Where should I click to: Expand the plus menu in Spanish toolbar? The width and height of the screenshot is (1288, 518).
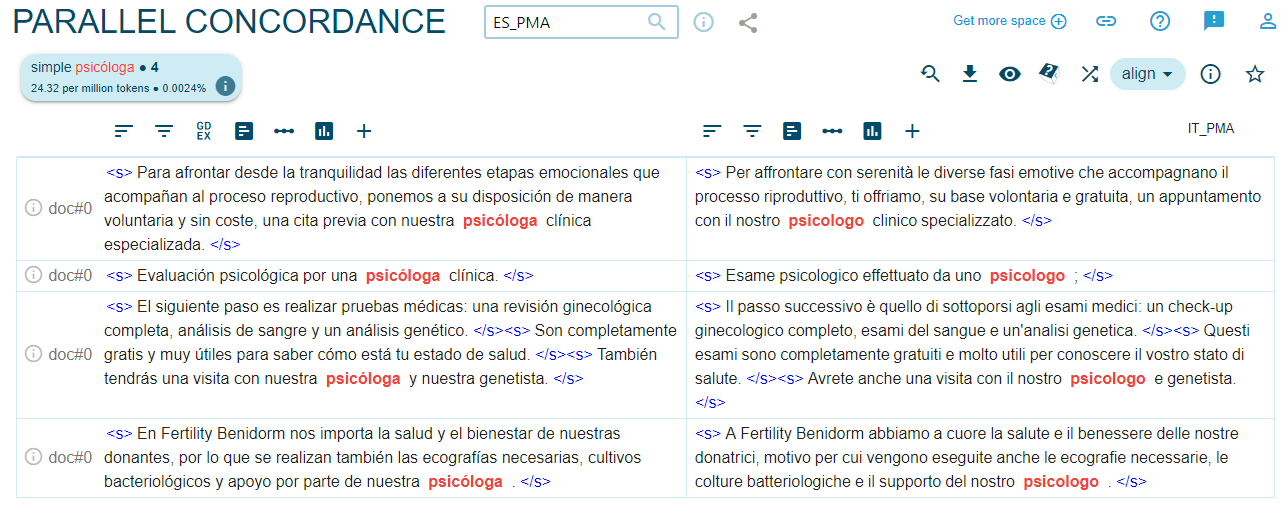click(x=364, y=131)
